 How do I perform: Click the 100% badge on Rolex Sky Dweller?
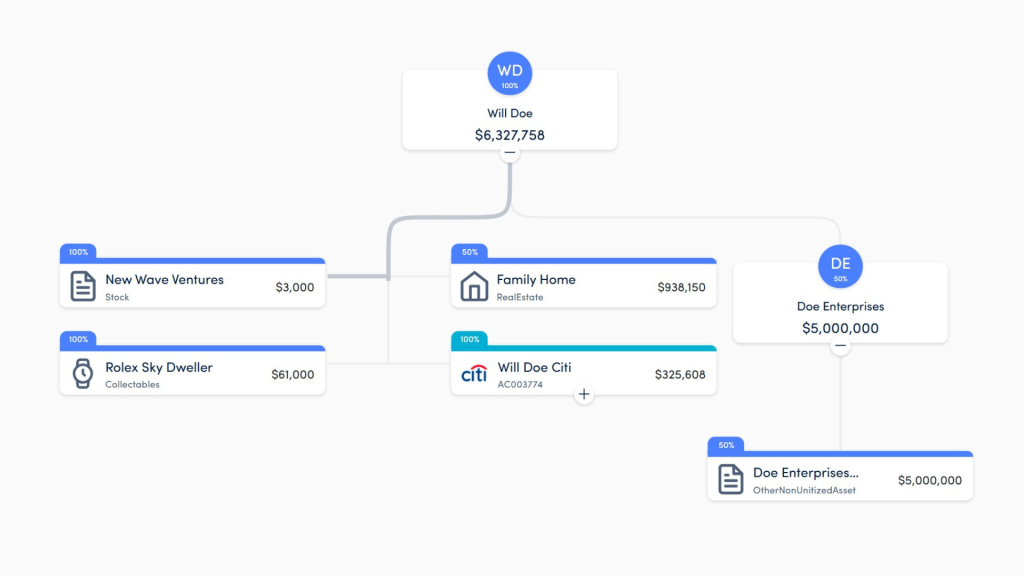coord(78,339)
